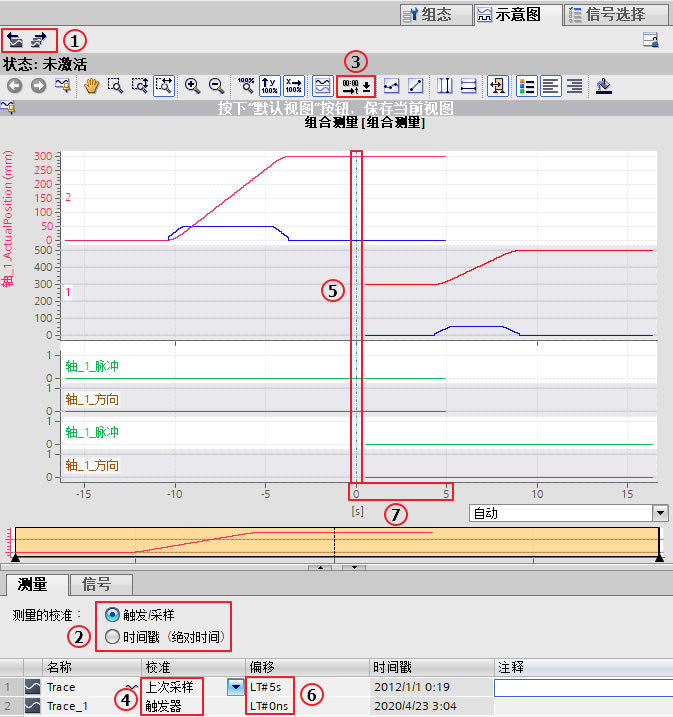Image resolution: width=673 pixels, height=717 pixels.
Task: Click the orange overview navigation strip
Action: [x=337, y=542]
